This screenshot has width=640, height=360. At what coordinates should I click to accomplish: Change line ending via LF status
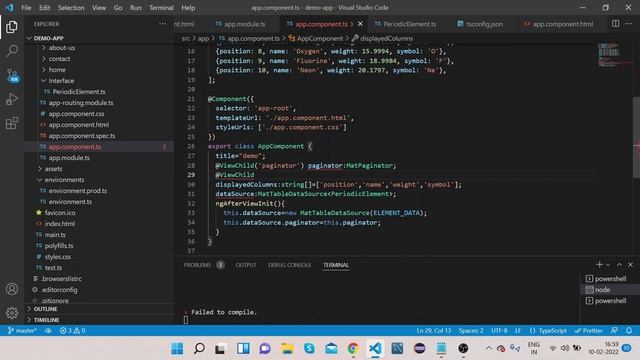(518, 330)
